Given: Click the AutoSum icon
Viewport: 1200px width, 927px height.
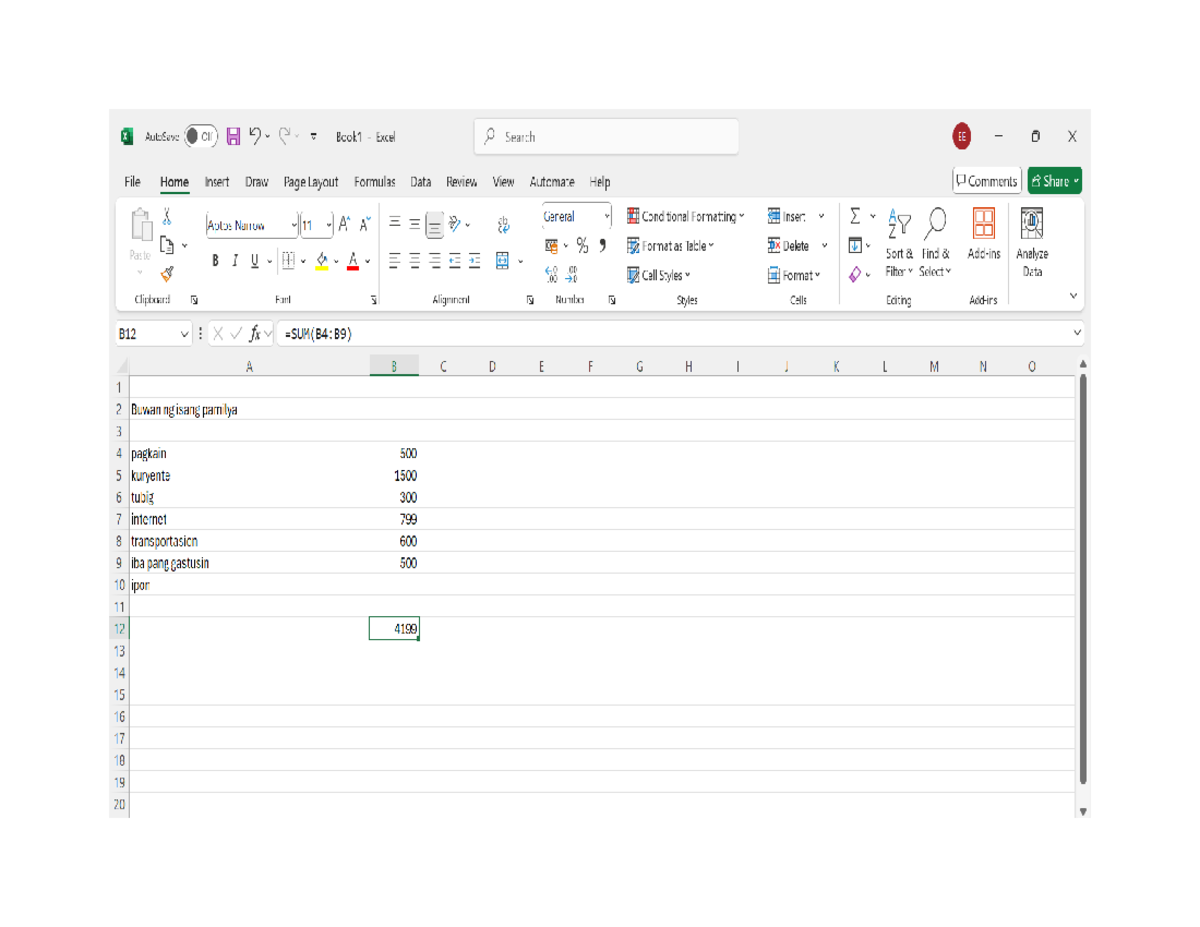Looking at the screenshot, I should tap(853, 214).
